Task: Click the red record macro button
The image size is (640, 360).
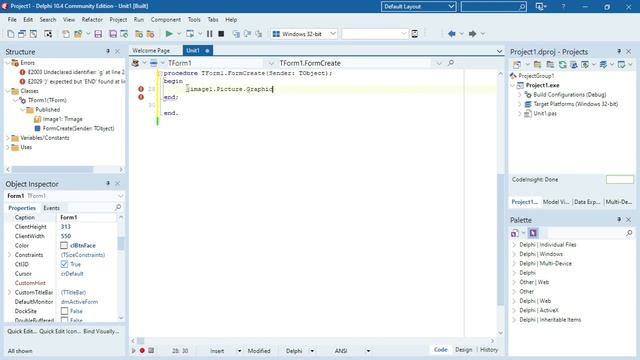Action: click(x=142, y=351)
